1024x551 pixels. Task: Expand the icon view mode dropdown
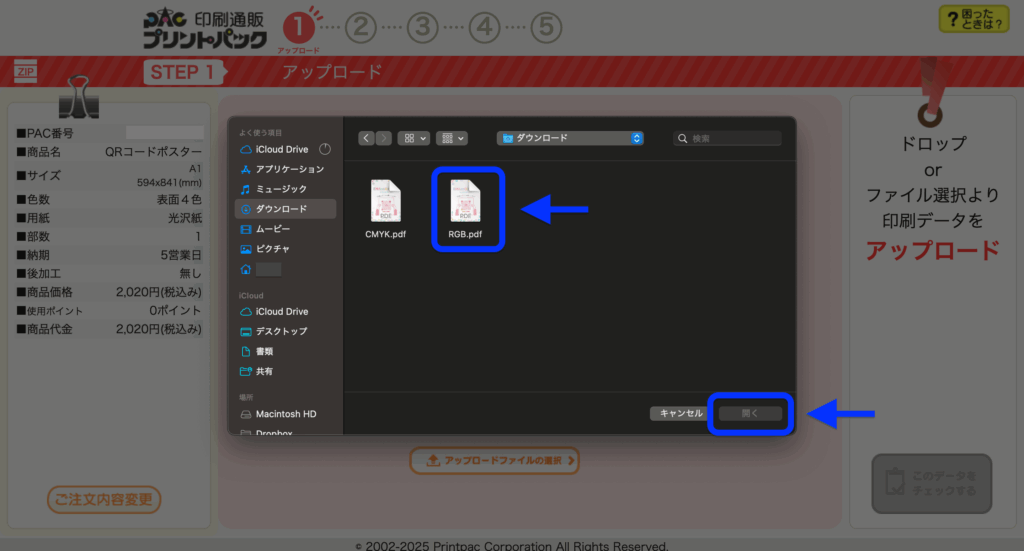coord(413,138)
